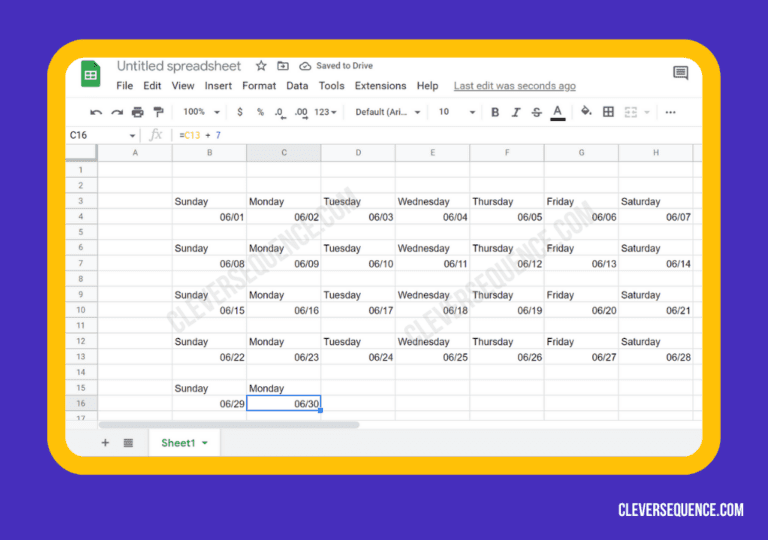768x540 pixels.
Task: Click the Add Sheet plus icon
Action: [105, 443]
